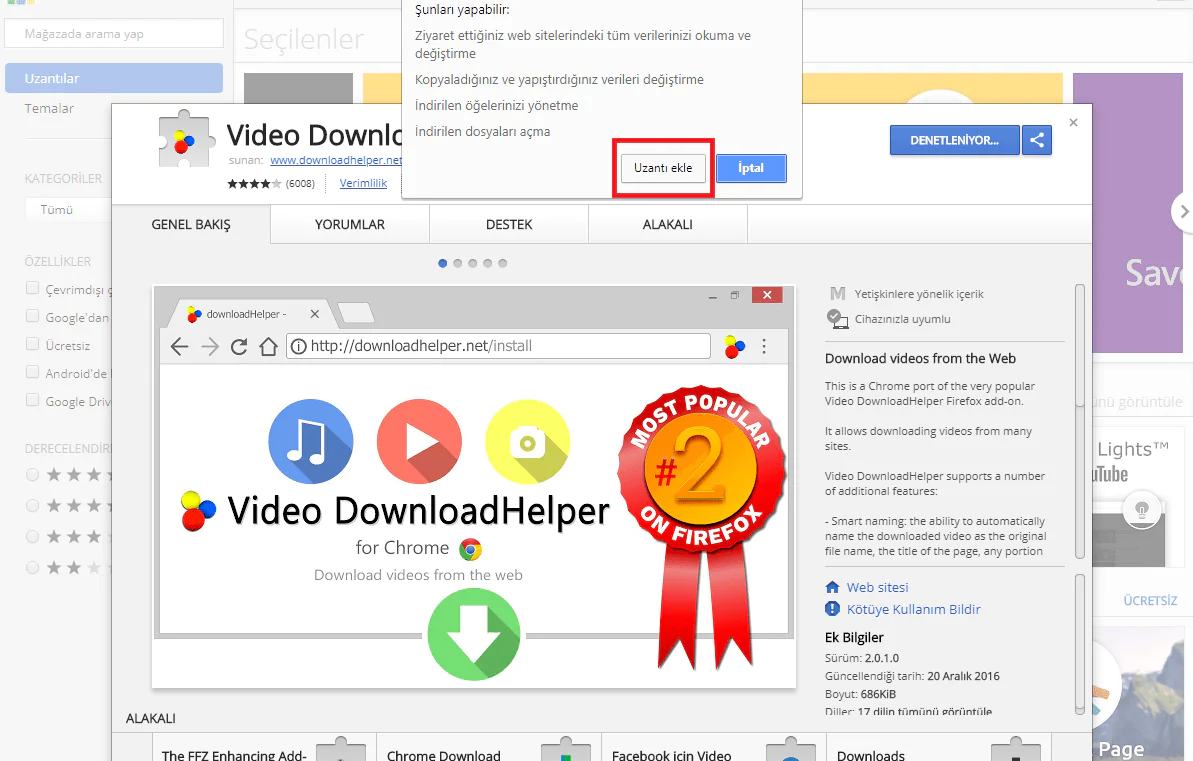Click the share icon button
The height and width of the screenshot is (761, 1193).
click(x=1037, y=140)
